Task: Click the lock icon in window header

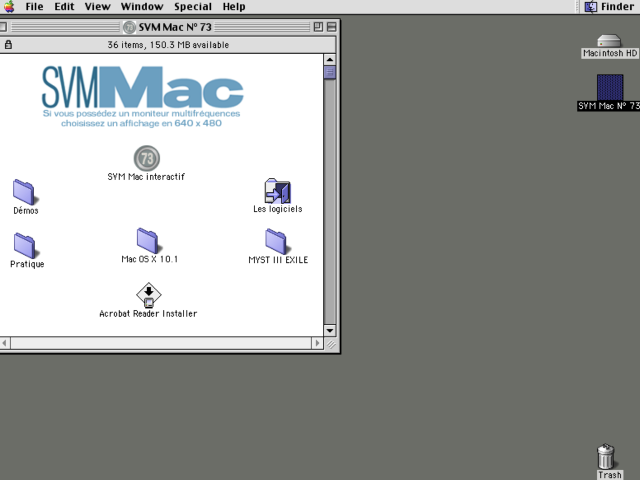Action: tap(8, 44)
